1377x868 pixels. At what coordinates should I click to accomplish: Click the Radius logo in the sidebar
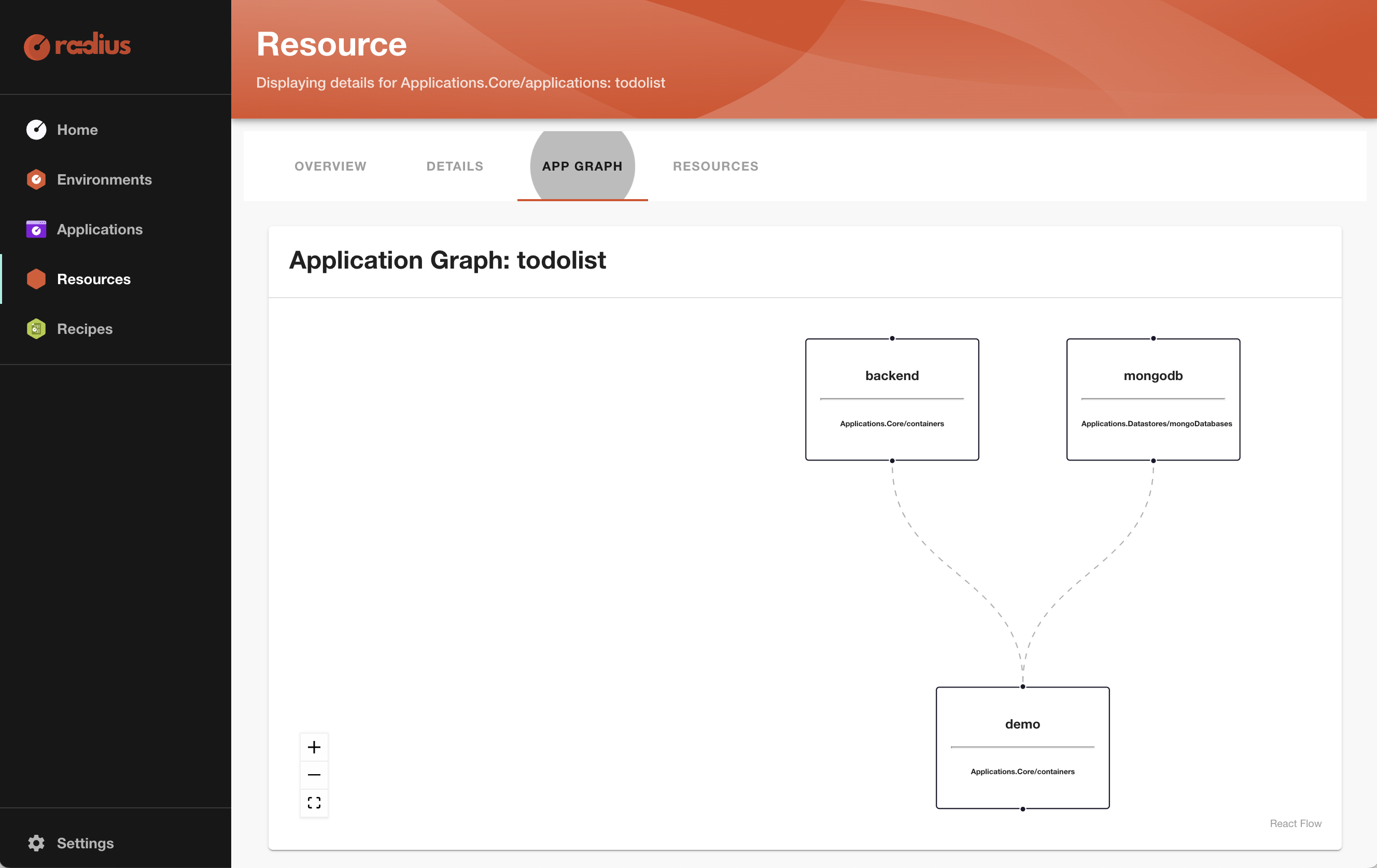tap(77, 46)
